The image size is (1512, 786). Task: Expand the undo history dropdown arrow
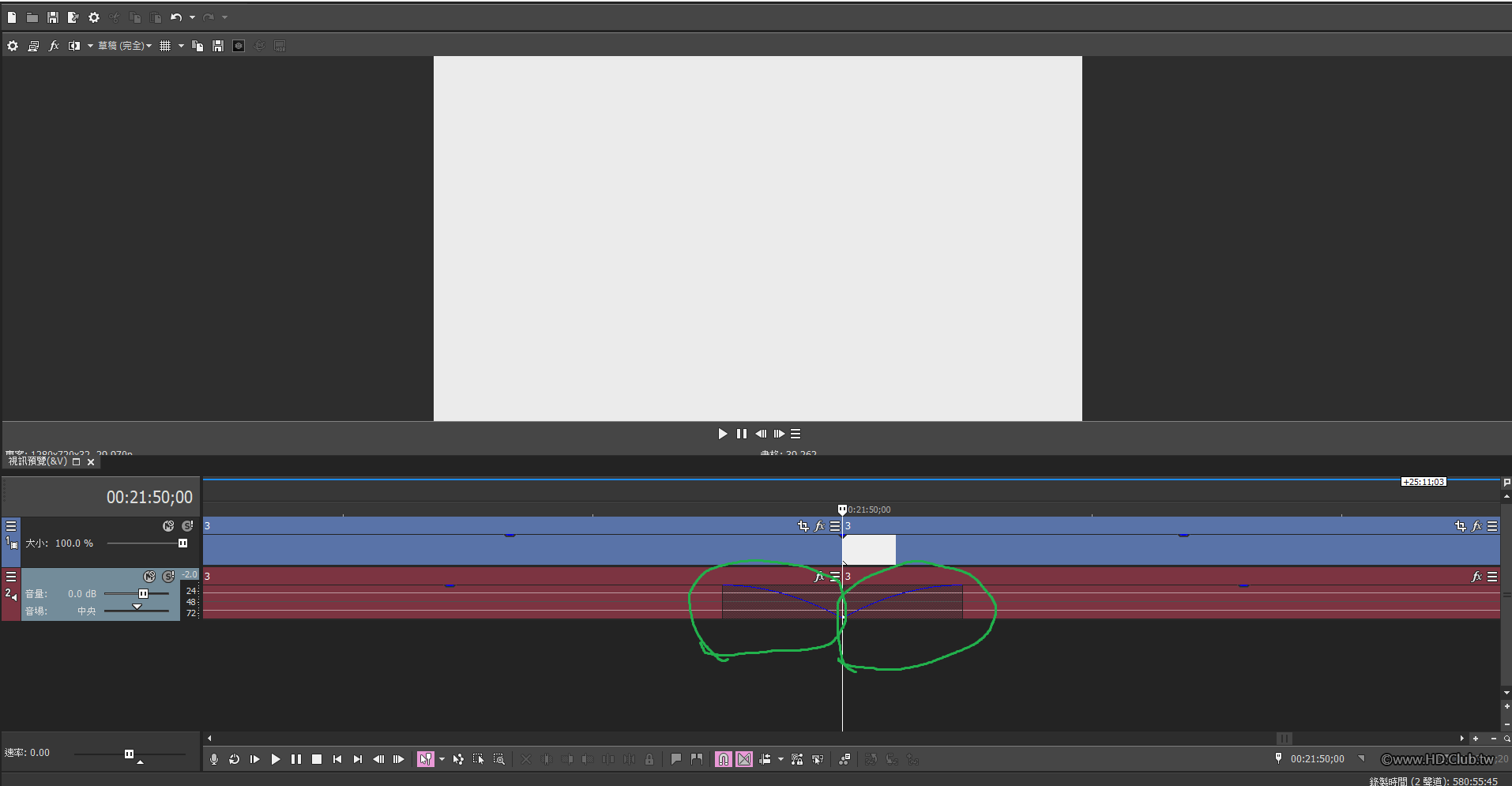tap(192, 17)
